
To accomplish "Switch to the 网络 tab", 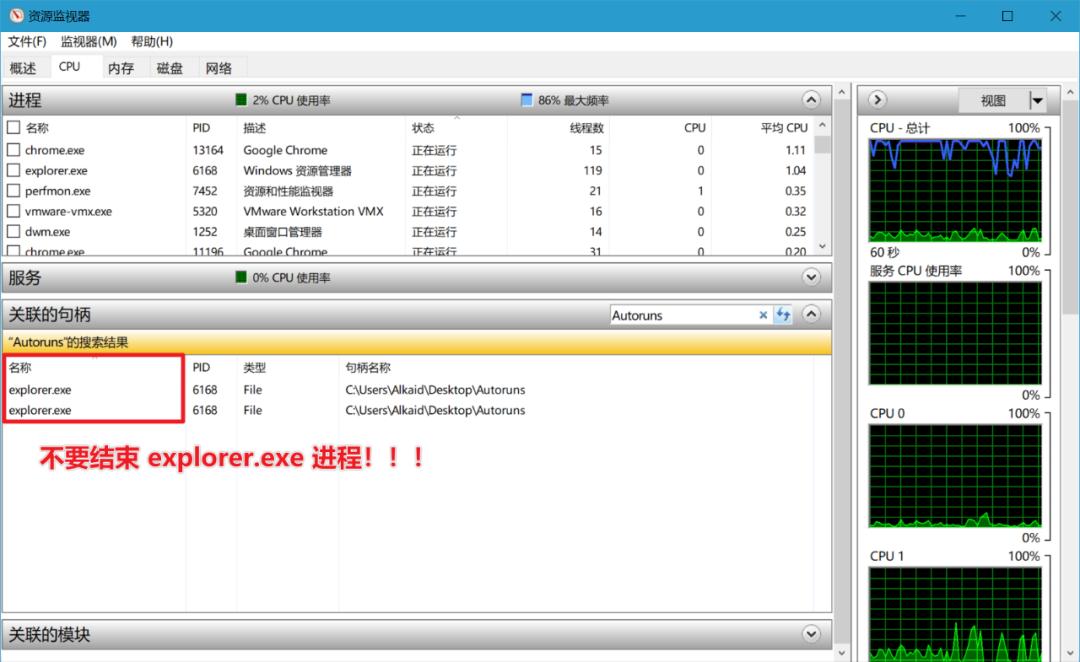I will coord(219,67).
